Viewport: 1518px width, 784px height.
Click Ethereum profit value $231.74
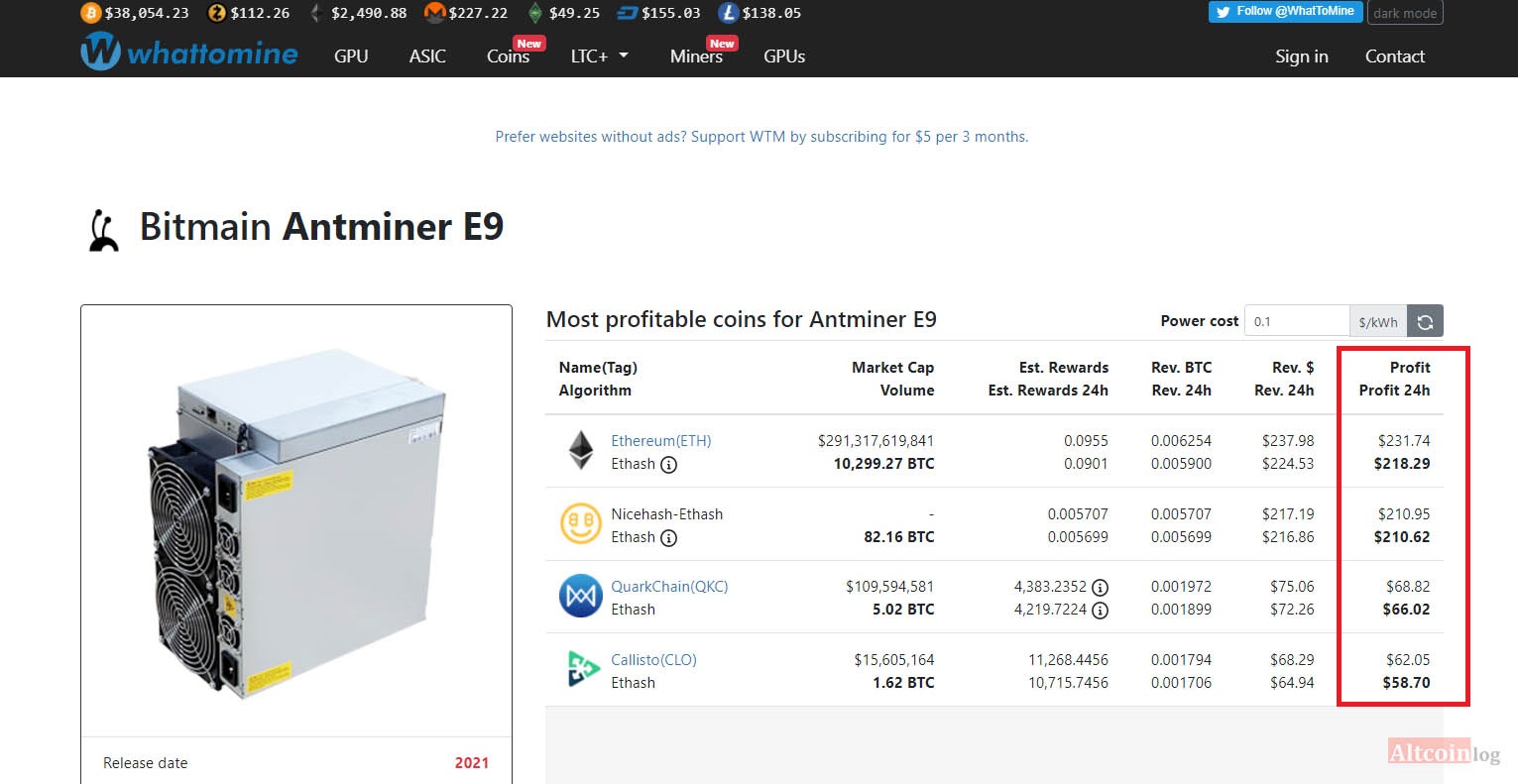coord(1404,441)
